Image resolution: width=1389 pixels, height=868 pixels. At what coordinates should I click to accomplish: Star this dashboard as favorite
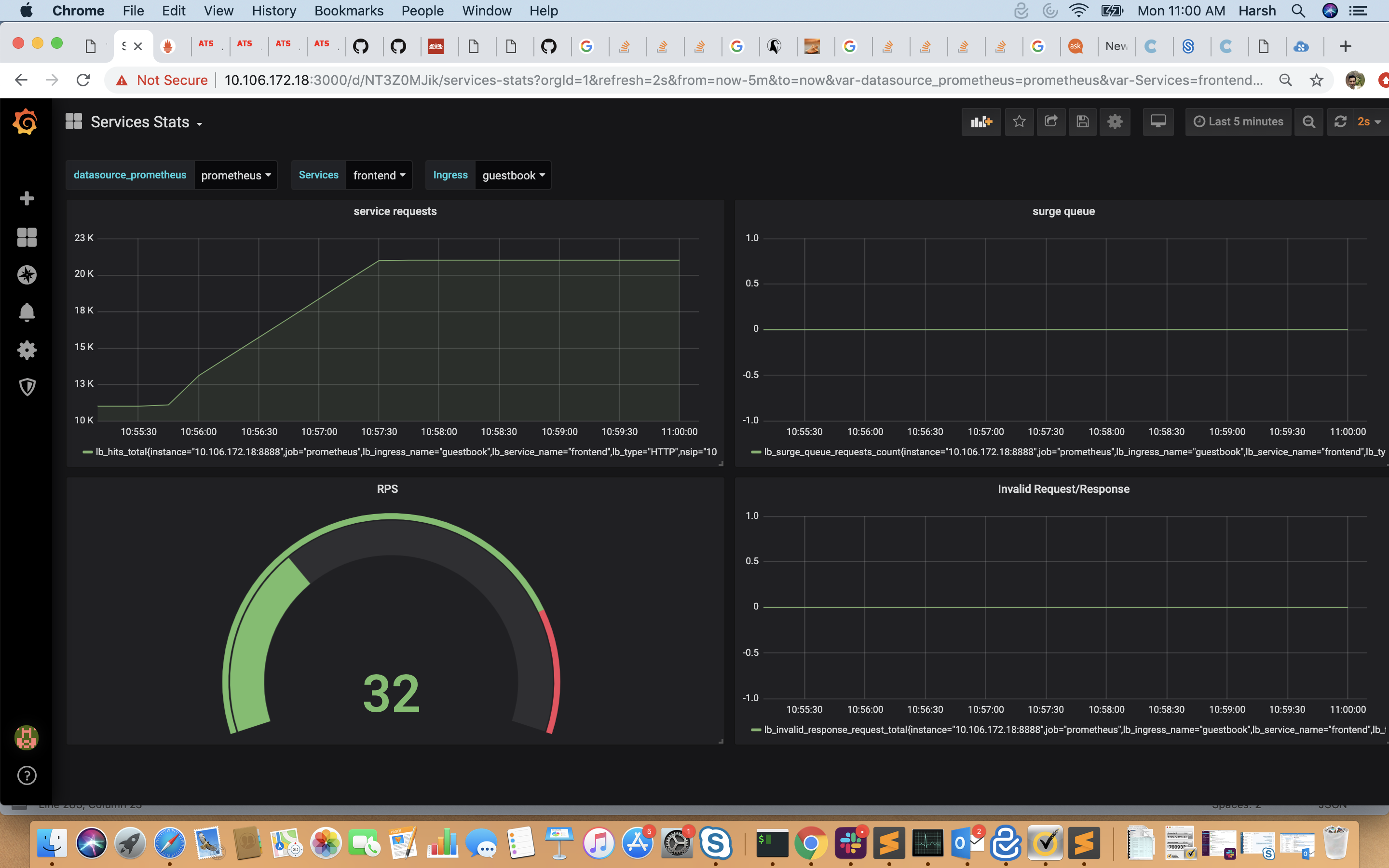[x=1019, y=122]
